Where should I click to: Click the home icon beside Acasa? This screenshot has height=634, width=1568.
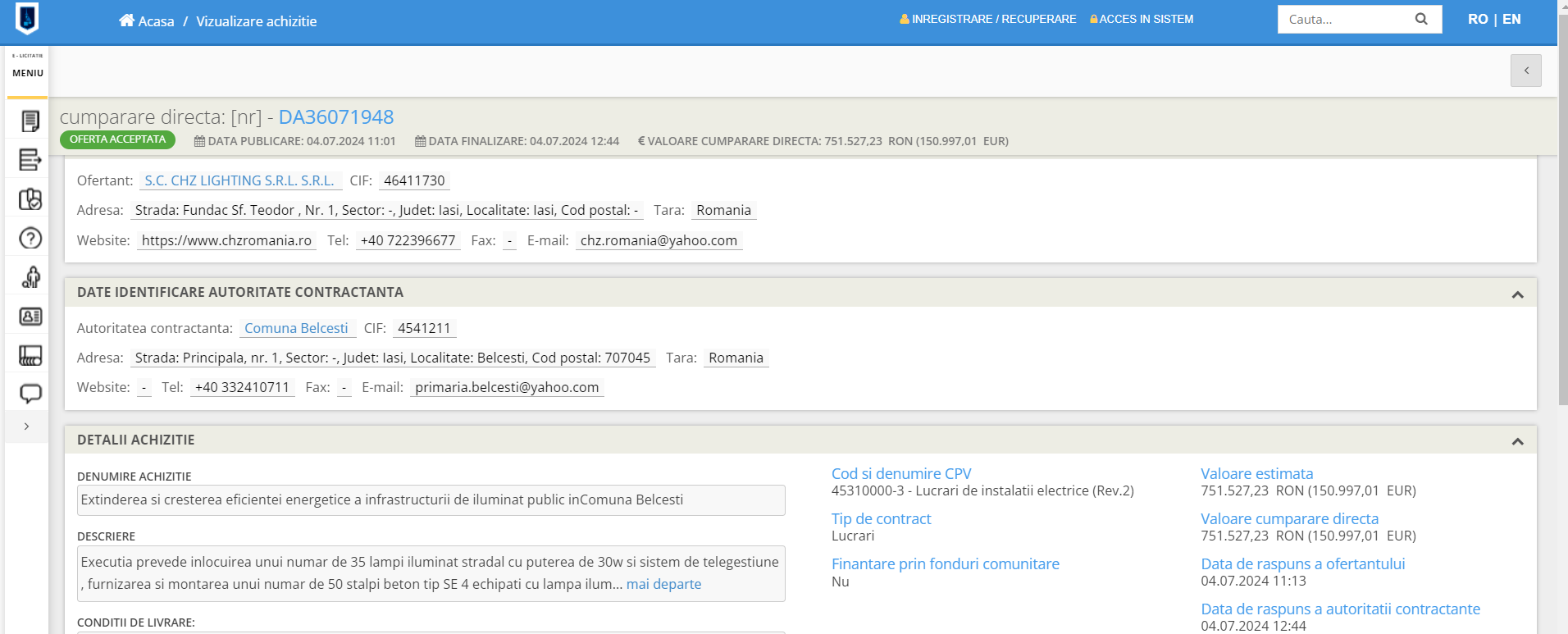pos(126,21)
